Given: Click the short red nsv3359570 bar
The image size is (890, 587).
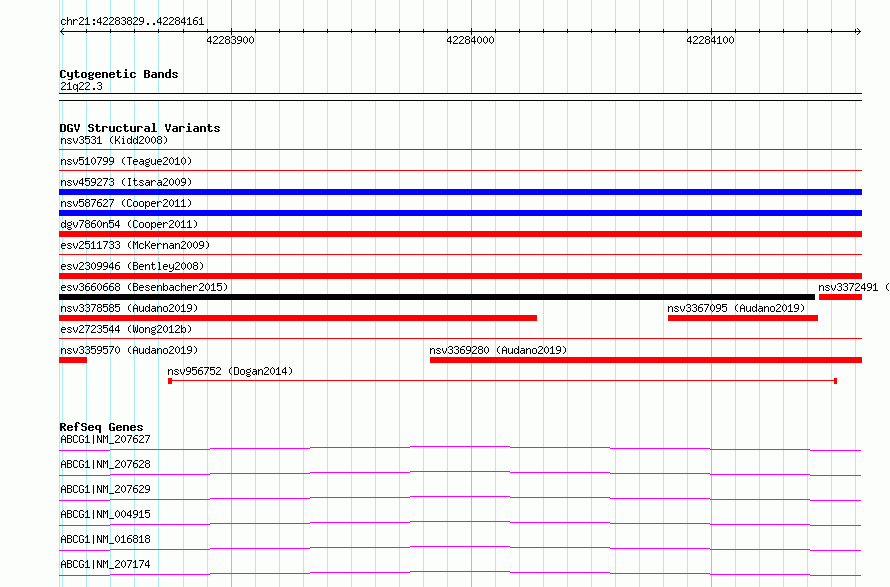Looking at the screenshot, I should point(73,360).
